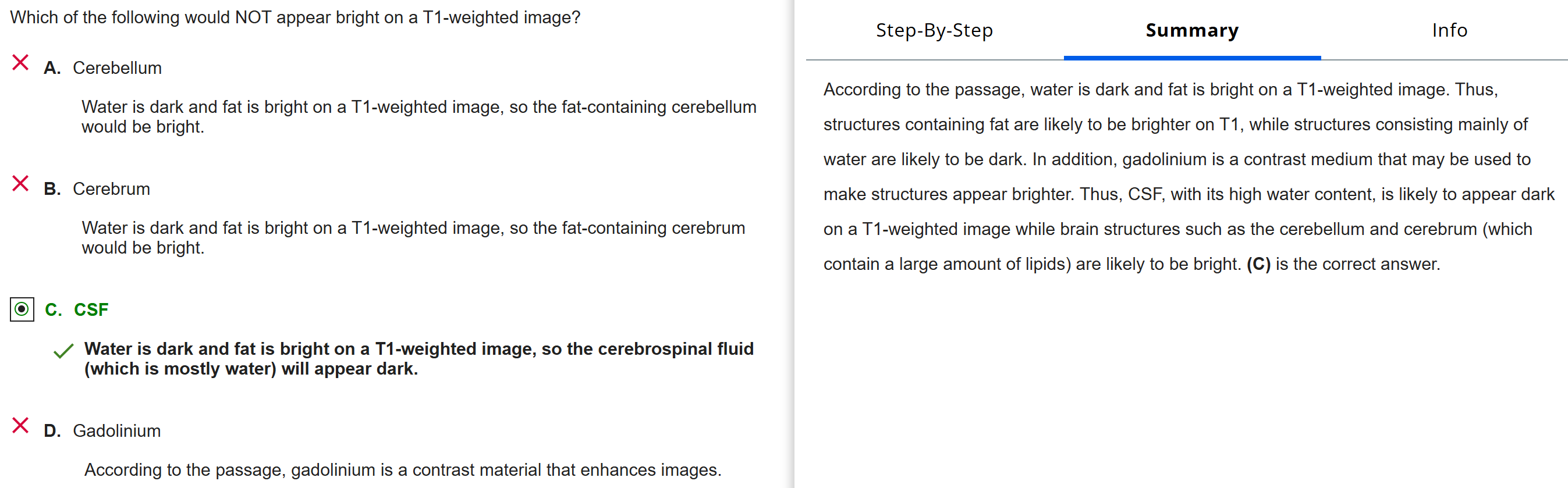Open the Step-By-Step tab
1568x488 pixels.
click(x=934, y=30)
